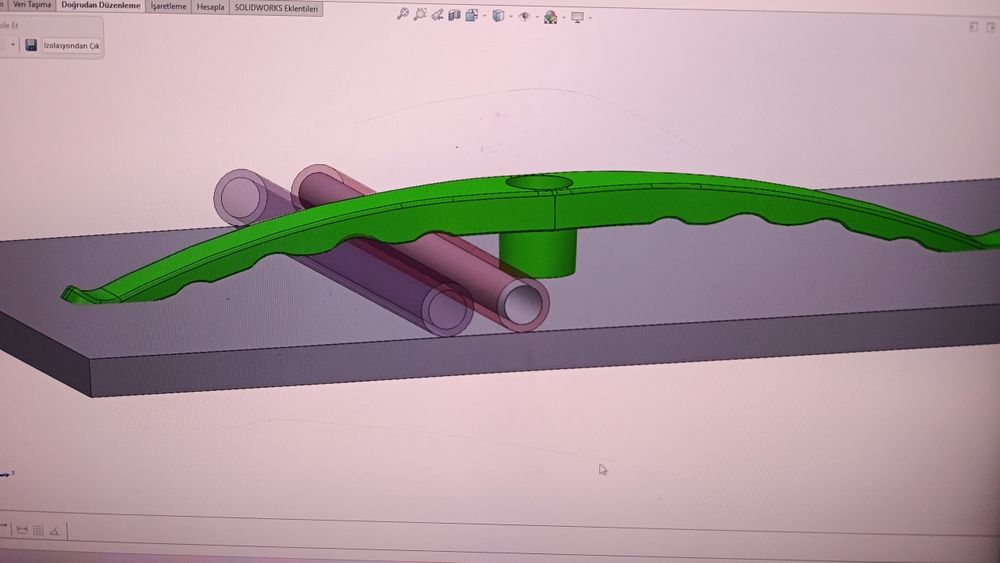Expand the Display Style dropdown arrow

pos(511,17)
